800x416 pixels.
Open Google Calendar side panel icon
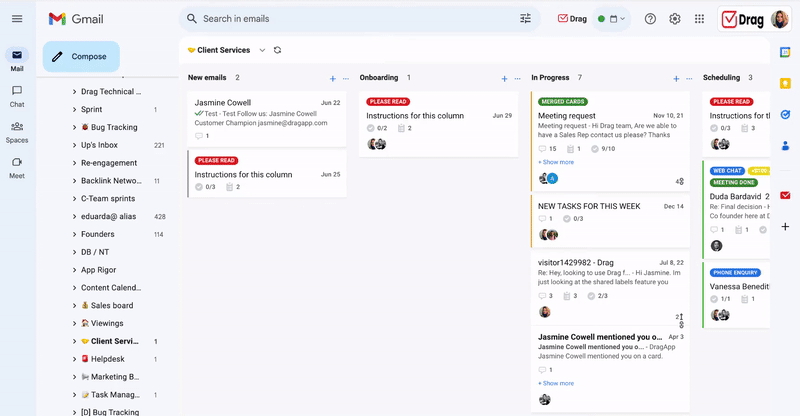[x=785, y=52]
